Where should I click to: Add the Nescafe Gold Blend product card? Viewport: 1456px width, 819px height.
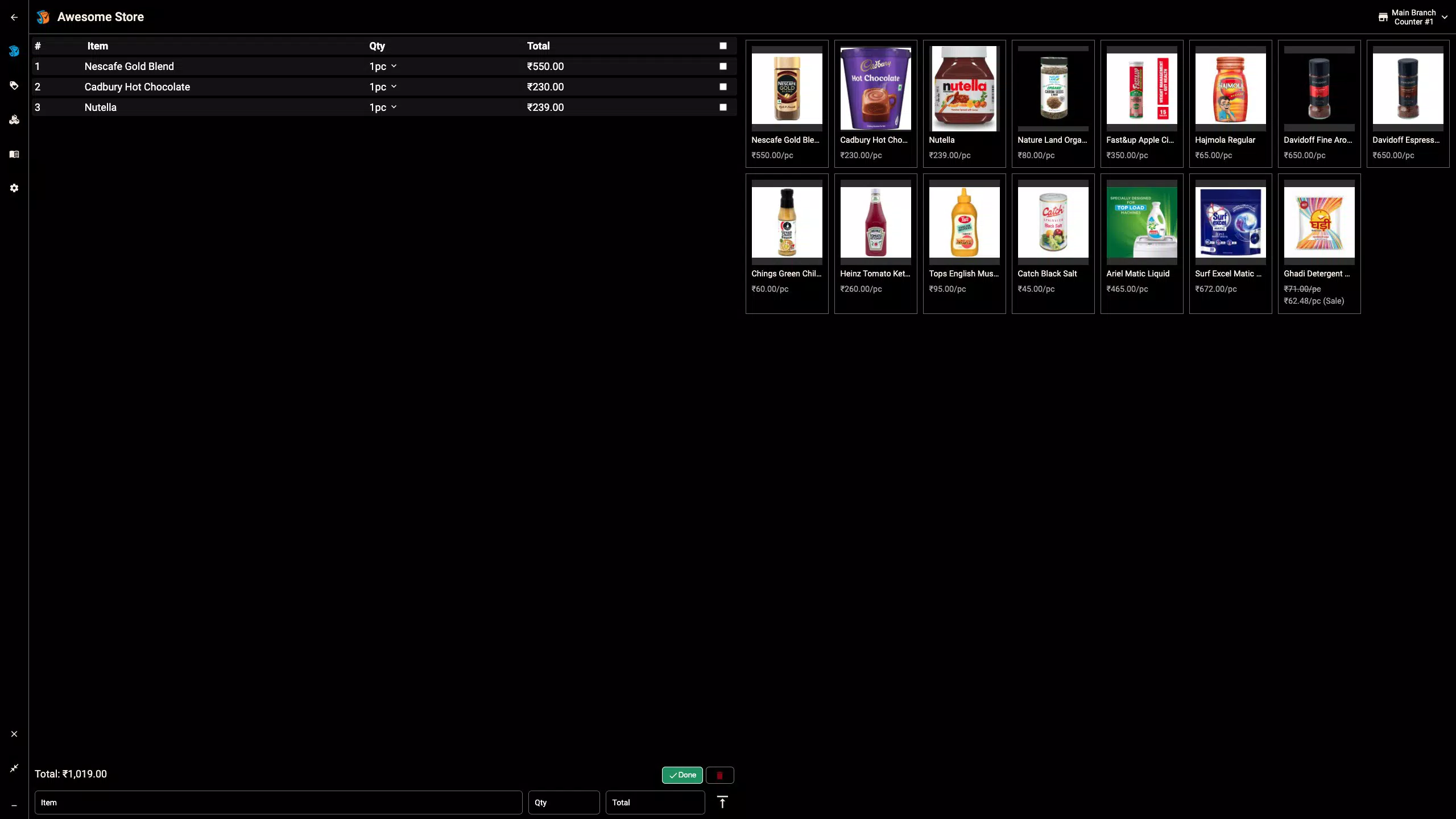(x=787, y=104)
